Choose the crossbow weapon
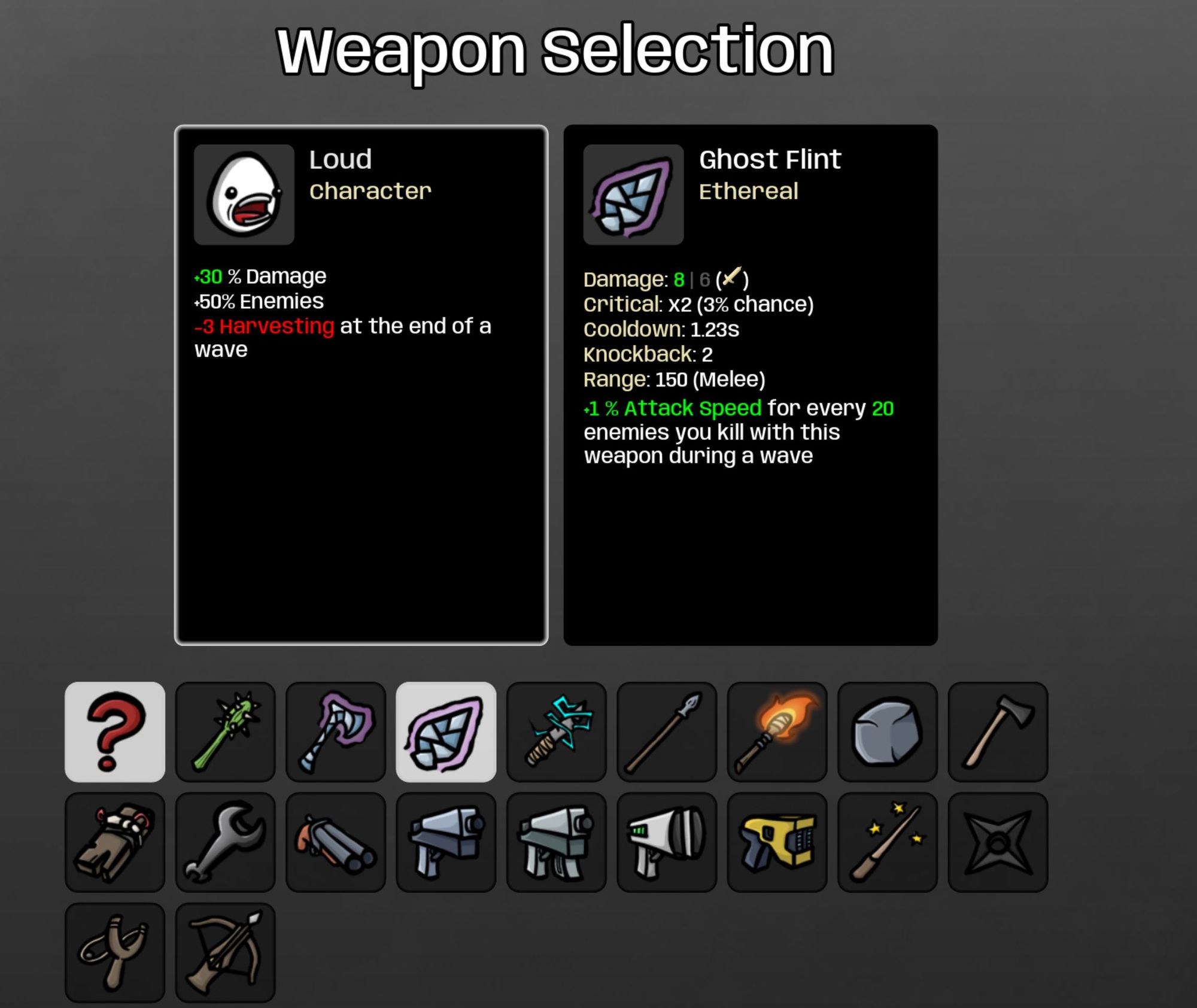1197x1008 pixels. click(225, 952)
